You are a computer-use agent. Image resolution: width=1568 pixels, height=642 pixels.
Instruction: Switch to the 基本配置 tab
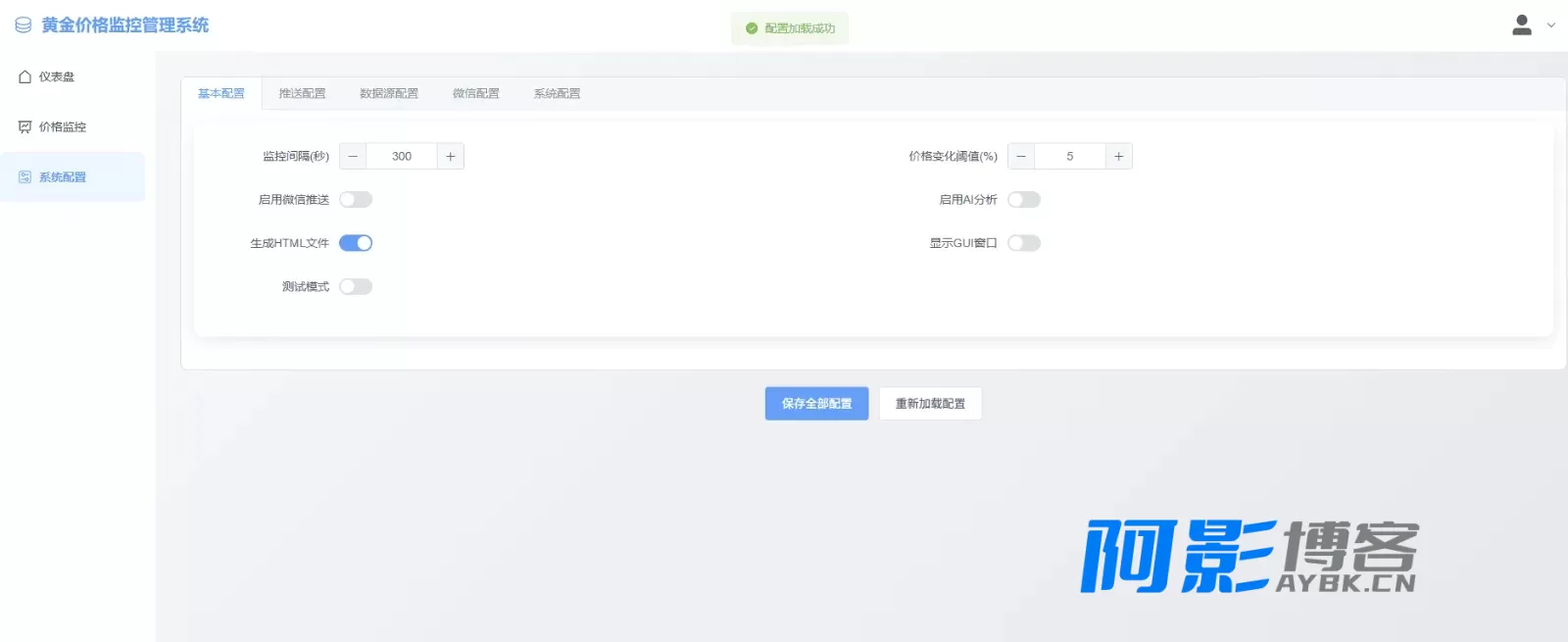[x=221, y=93]
